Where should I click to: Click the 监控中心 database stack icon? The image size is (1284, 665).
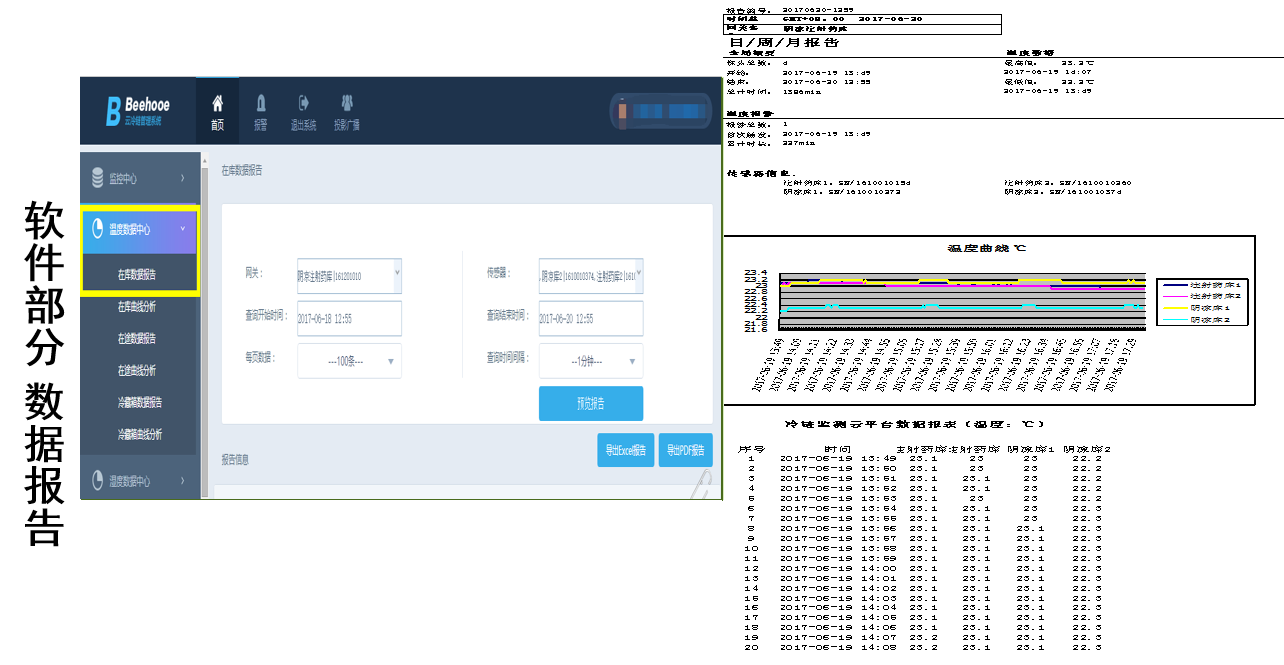(97, 178)
